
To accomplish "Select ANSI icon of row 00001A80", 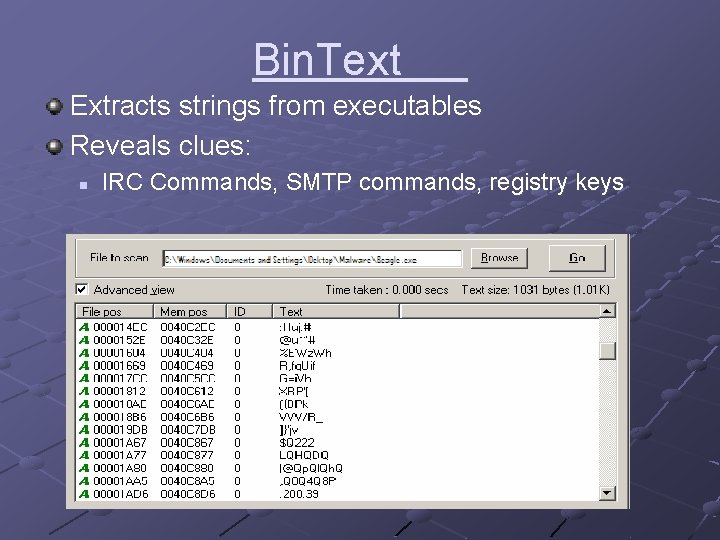I will [84, 468].
